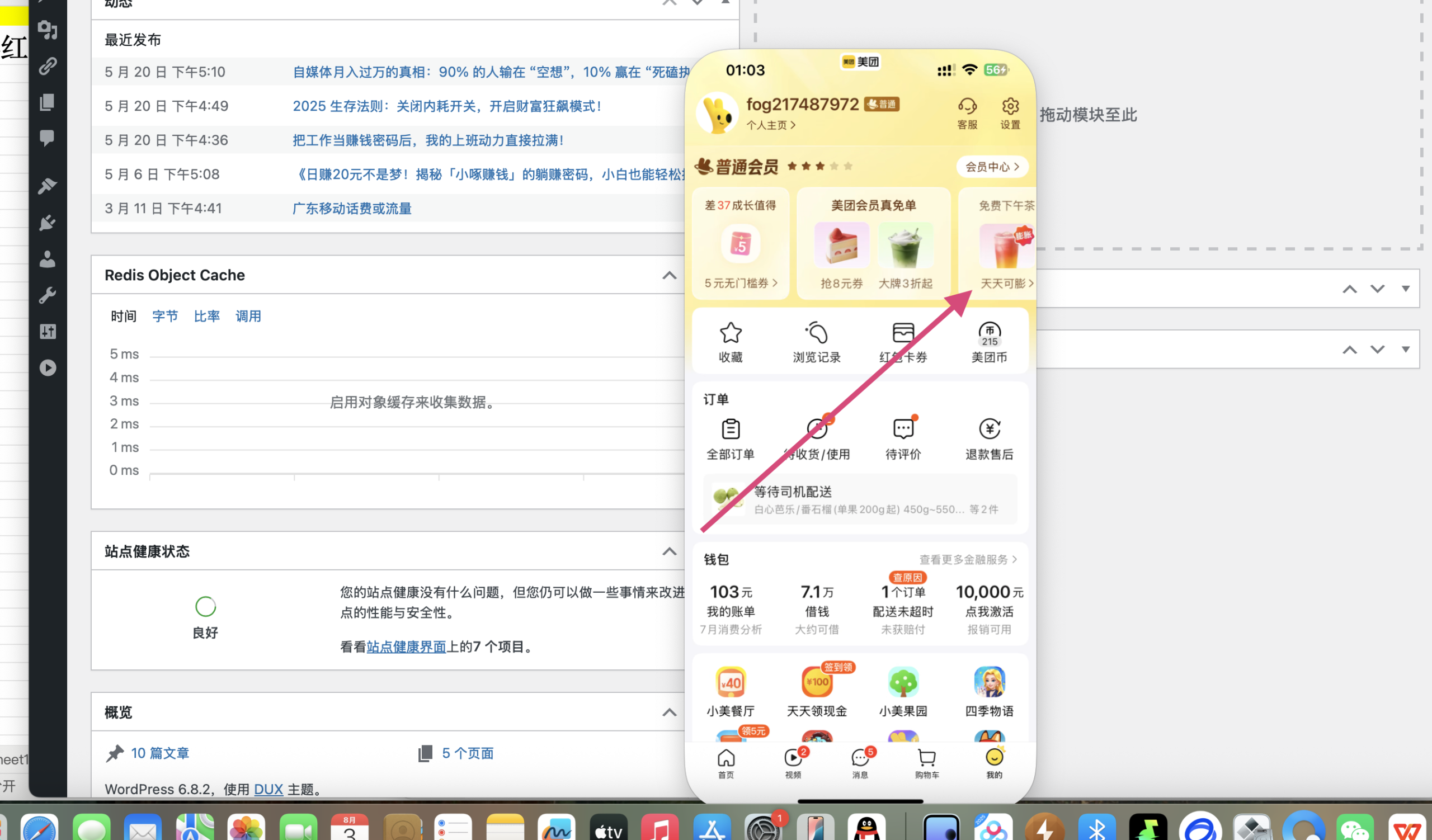Tap the 5元无门槛券 coupon card
Viewport: 1432px width, 840px height.
click(741, 244)
